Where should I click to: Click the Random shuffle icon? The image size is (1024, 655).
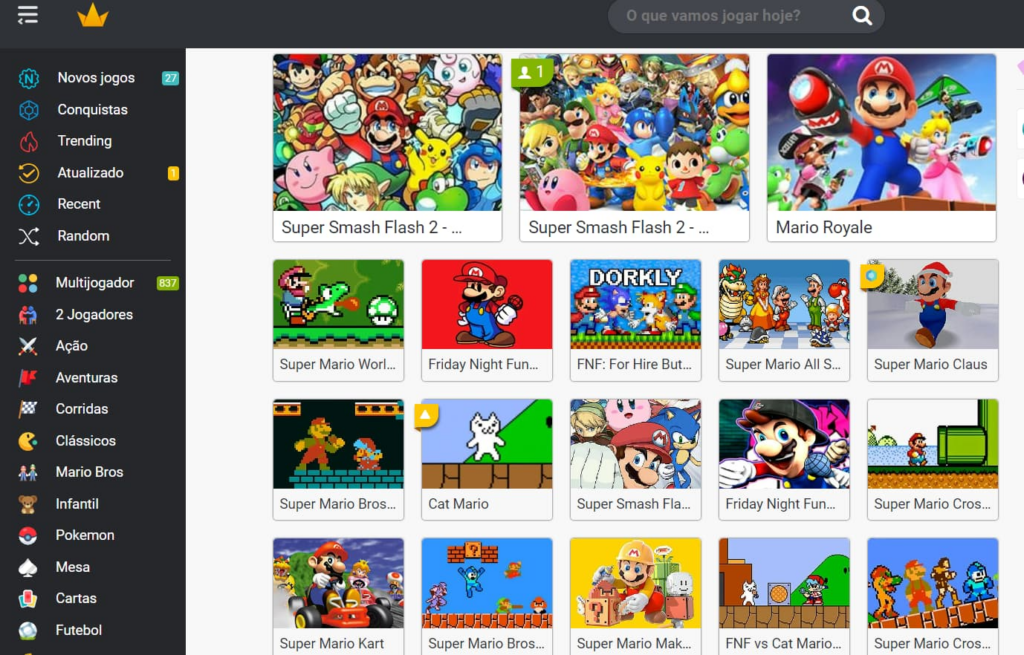coord(29,236)
